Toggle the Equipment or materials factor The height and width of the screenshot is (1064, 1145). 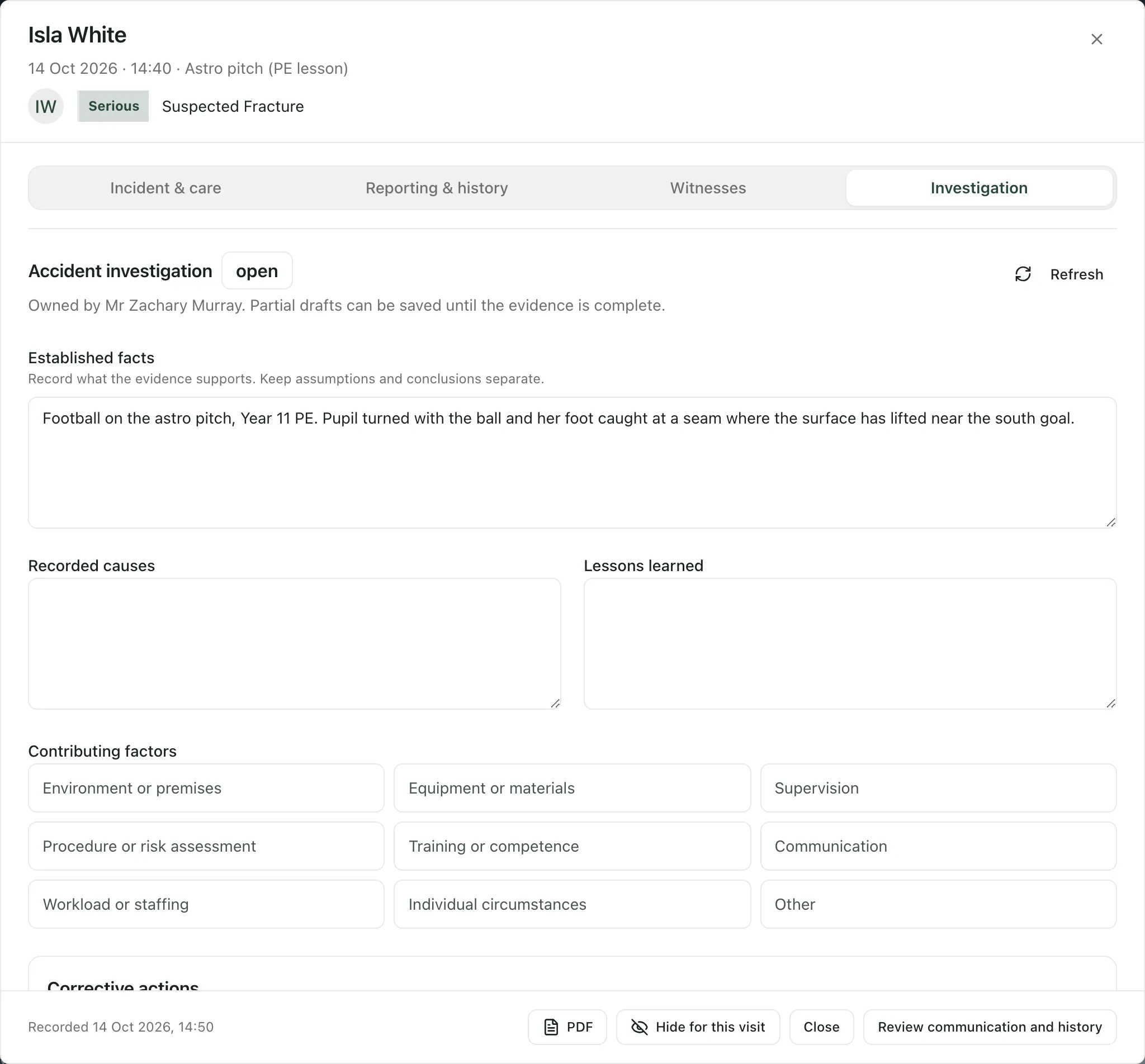pos(572,788)
